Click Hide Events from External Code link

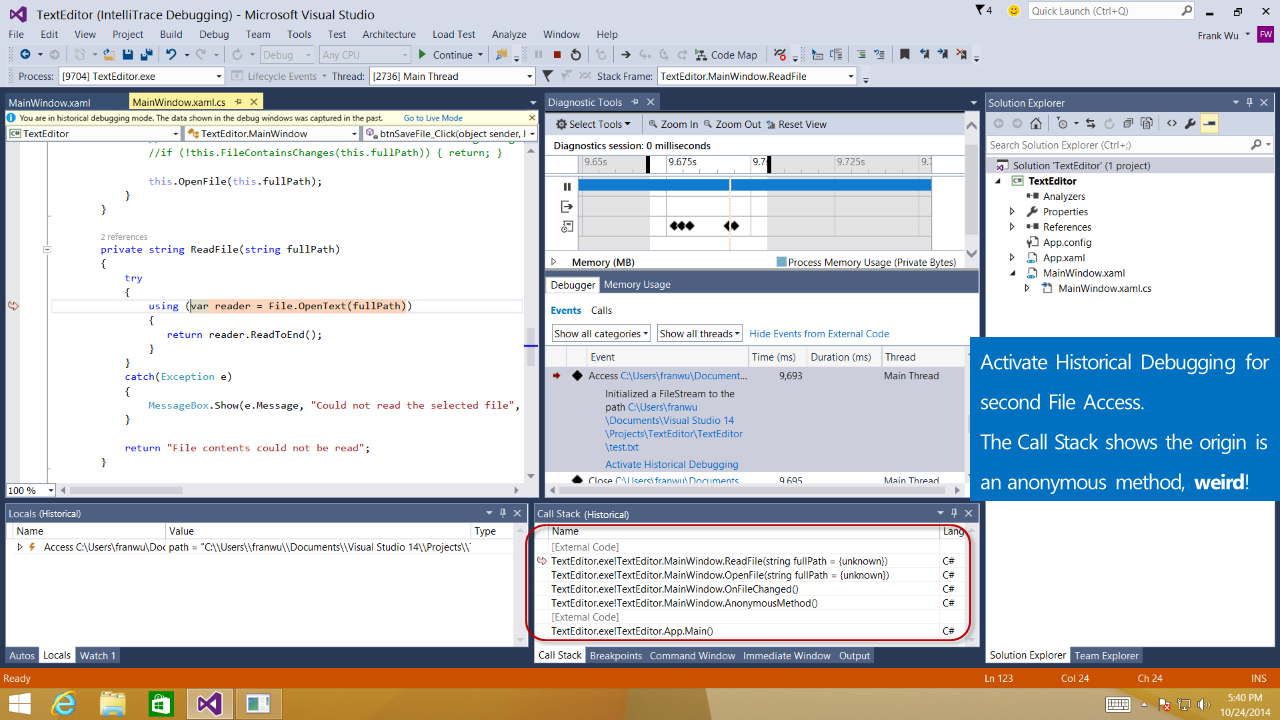pos(819,334)
